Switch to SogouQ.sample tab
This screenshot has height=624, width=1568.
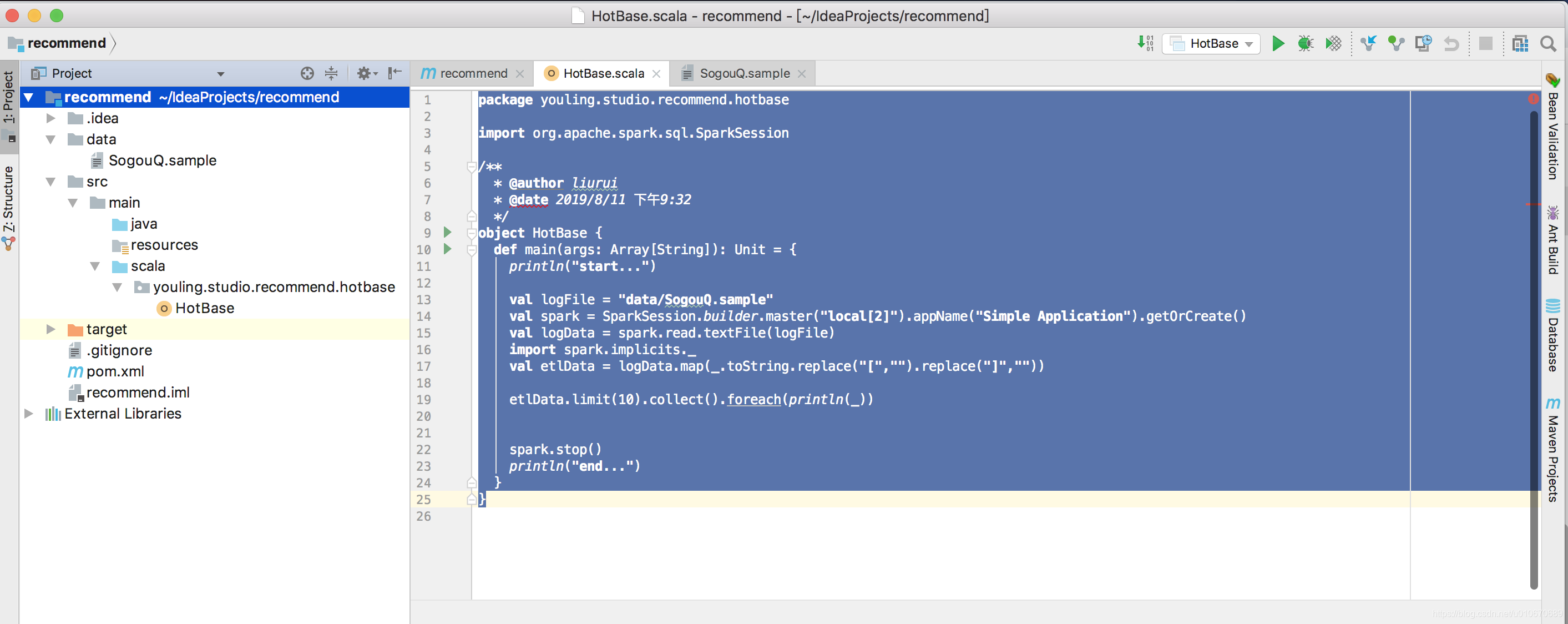744,73
